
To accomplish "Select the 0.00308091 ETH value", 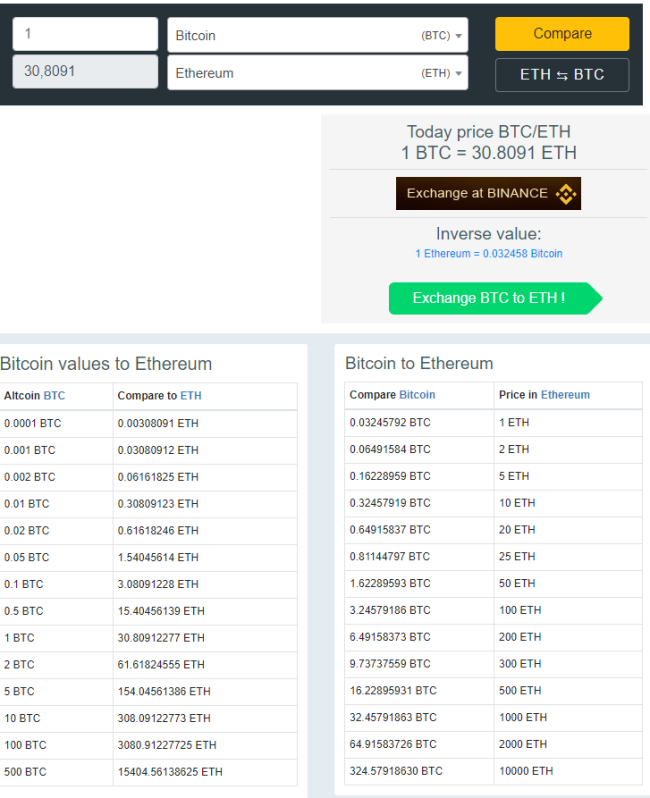I will click(x=158, y=423).
